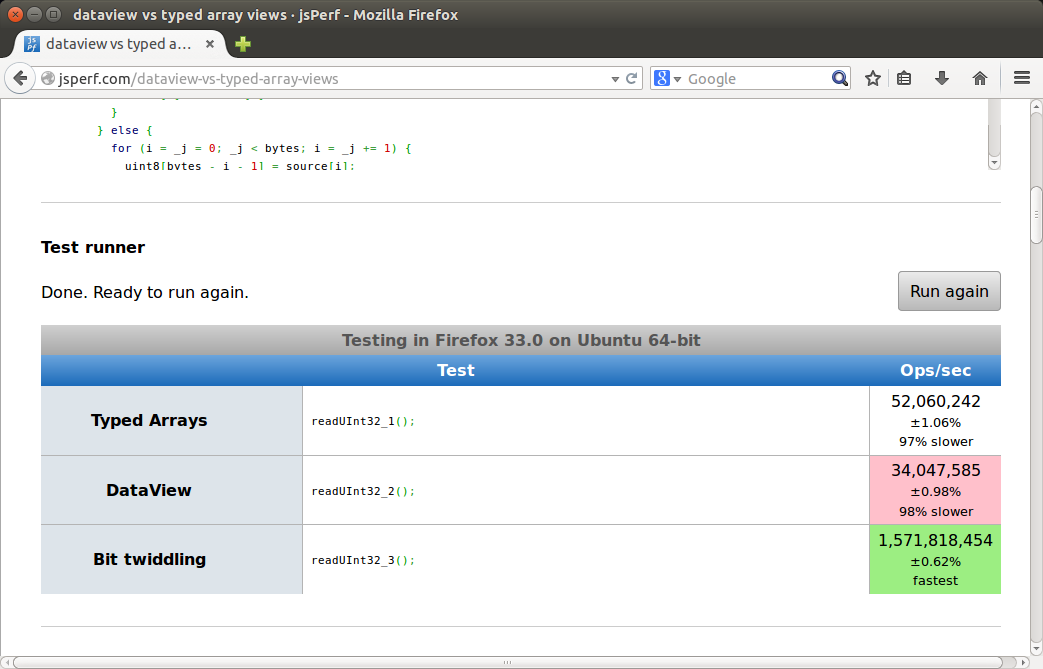The height and width of the screenshot is (669, 1043).
Task: Go to Firefox home page icon
Action: (x=980, y=78)
